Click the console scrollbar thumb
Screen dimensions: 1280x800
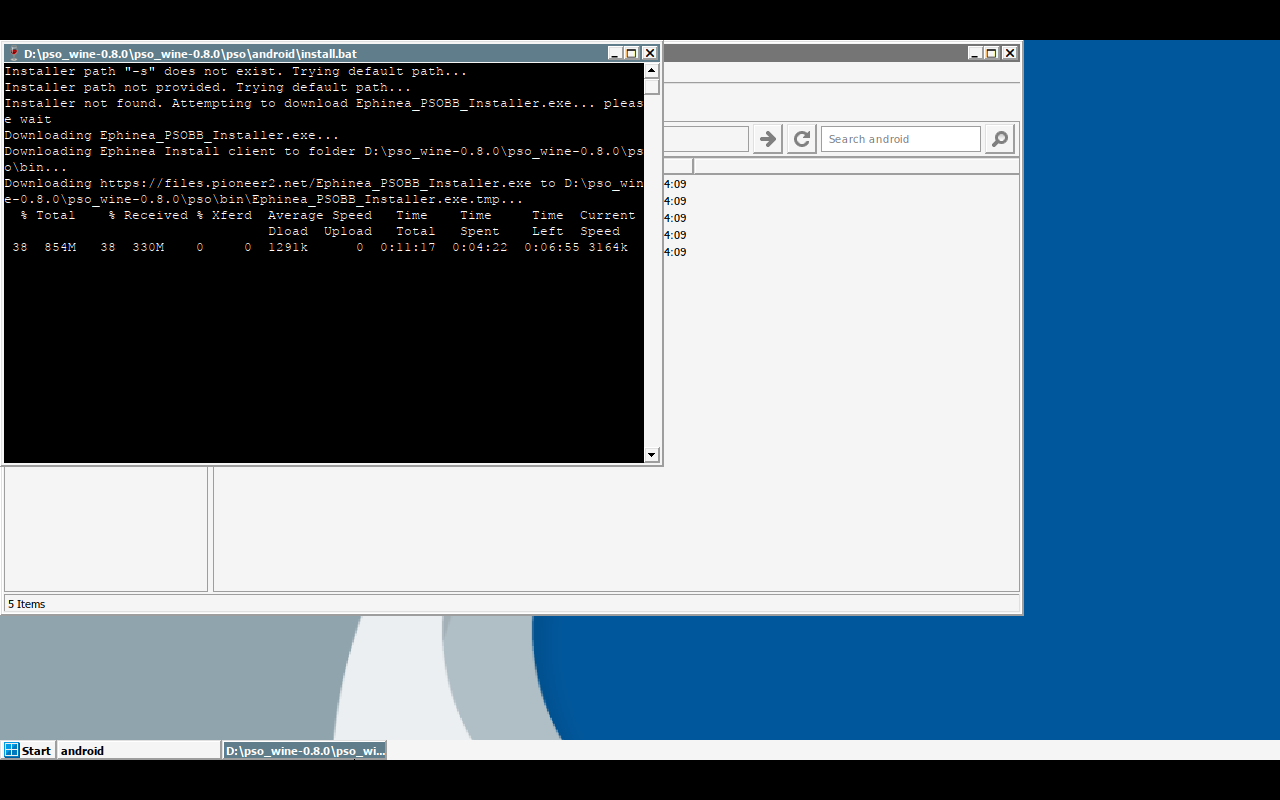(652, 86)
